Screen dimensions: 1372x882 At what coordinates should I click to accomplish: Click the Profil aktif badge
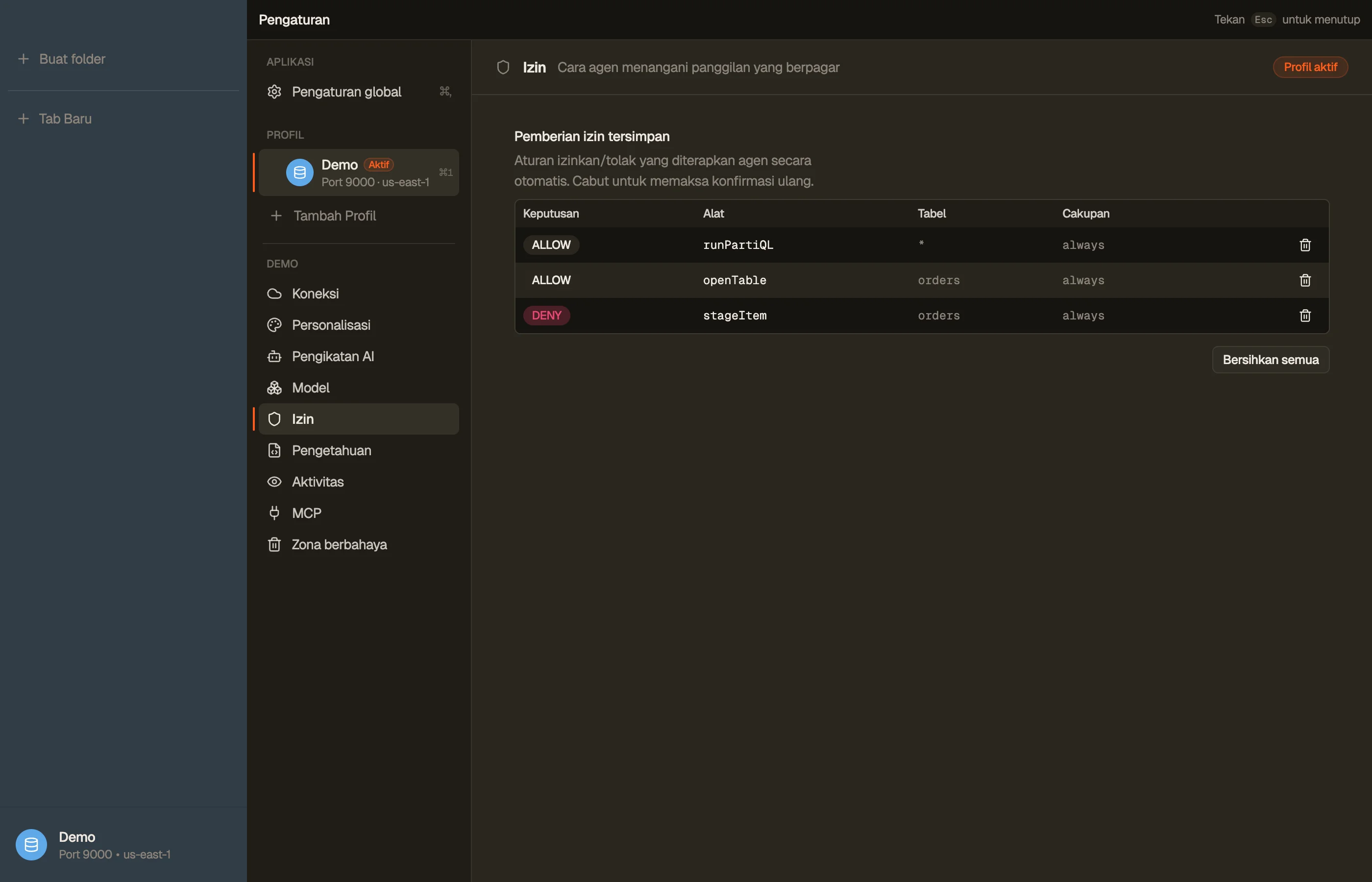[1310, 67]
